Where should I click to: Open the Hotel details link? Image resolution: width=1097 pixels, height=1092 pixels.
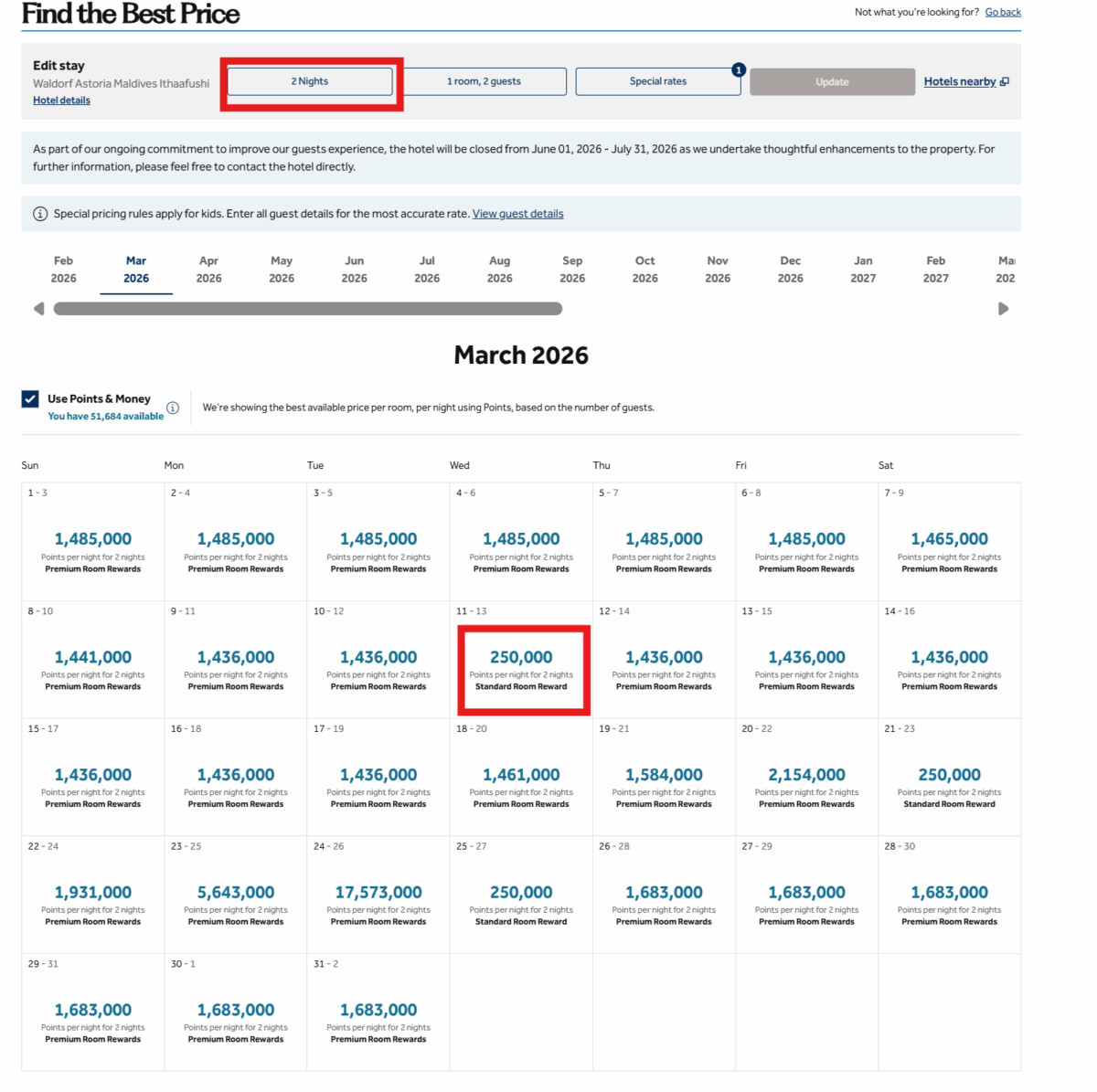61,101
